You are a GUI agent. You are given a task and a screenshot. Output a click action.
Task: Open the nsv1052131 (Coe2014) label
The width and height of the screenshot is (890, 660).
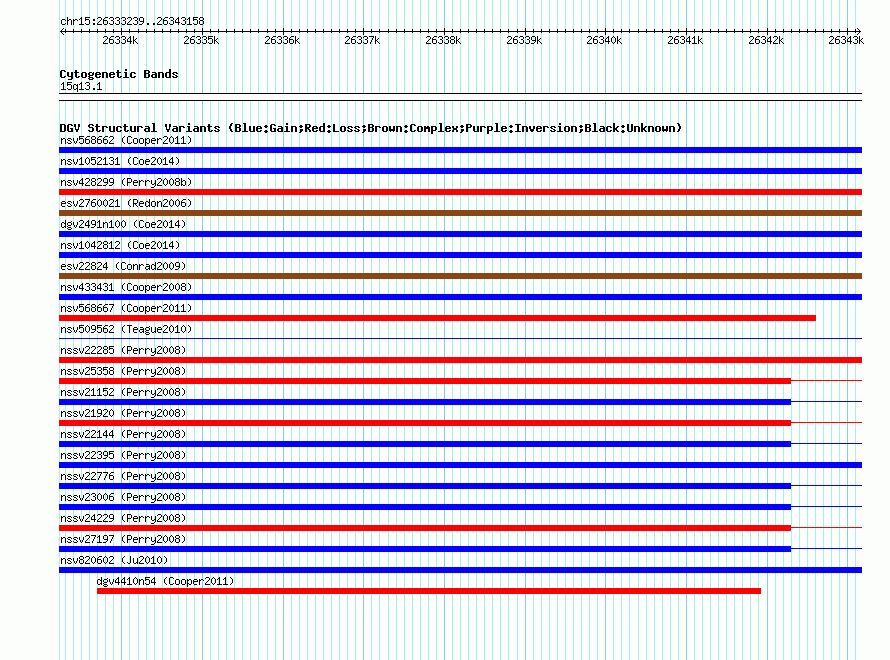point(120,161)
